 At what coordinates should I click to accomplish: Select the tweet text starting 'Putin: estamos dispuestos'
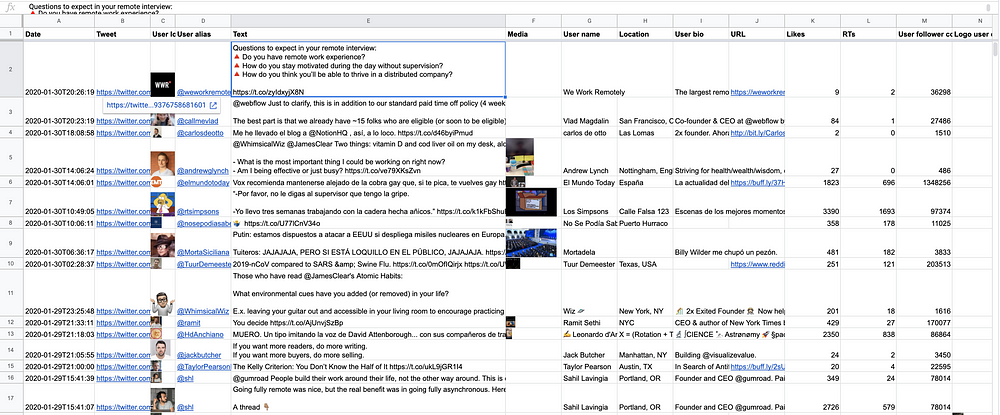pyautogui.click(x=368, y=243)
